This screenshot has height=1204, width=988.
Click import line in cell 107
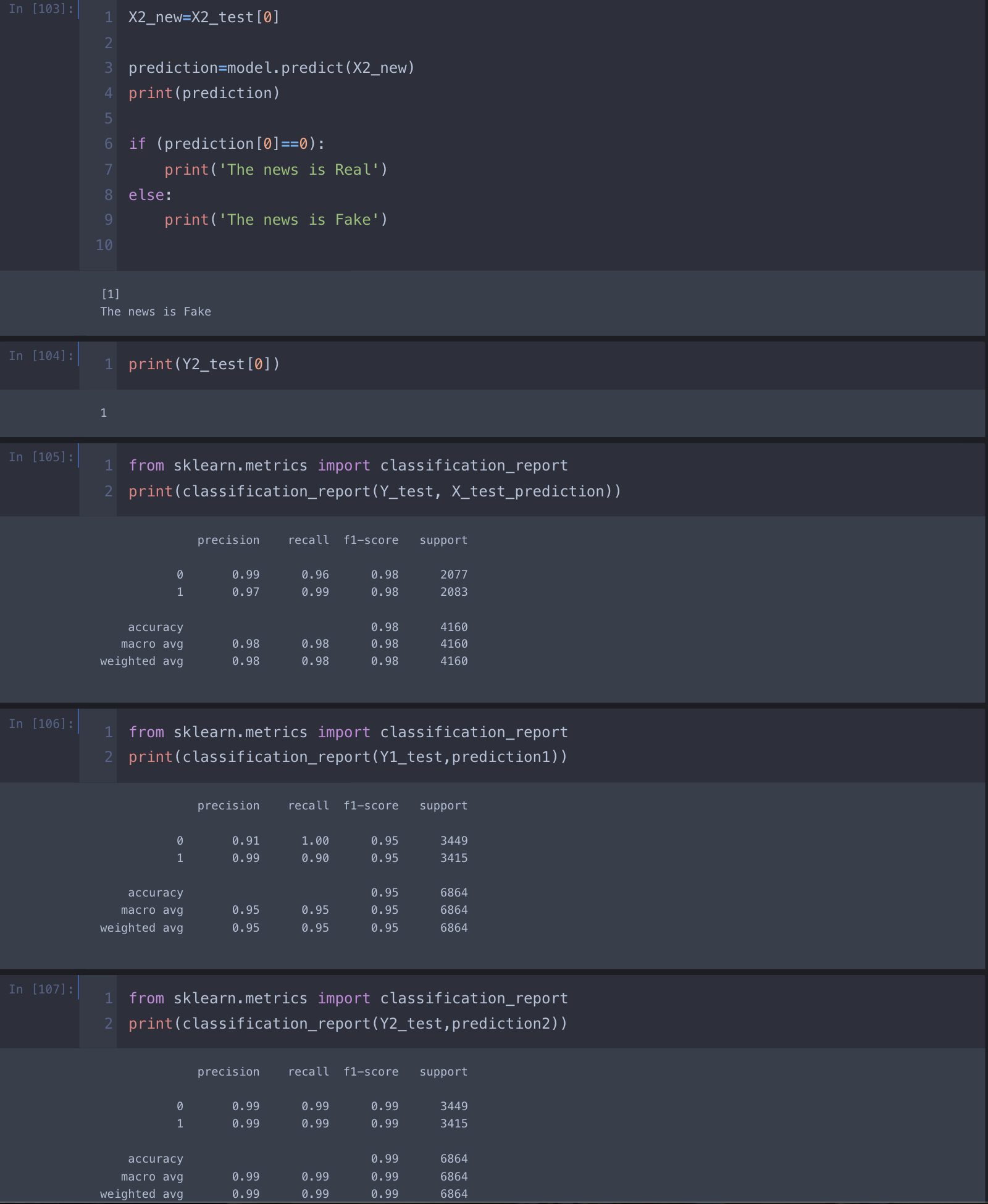348,998
